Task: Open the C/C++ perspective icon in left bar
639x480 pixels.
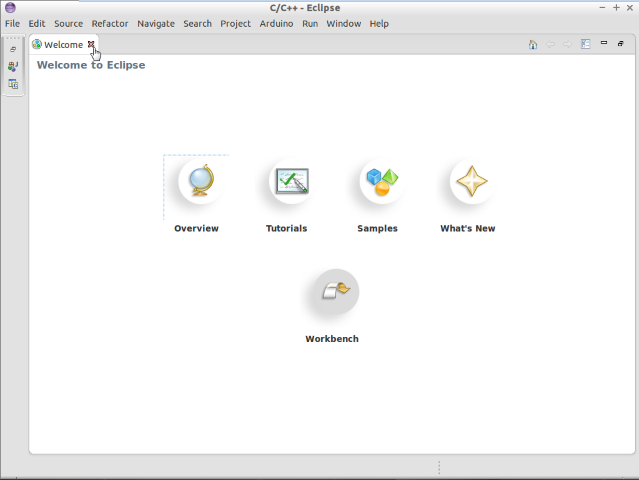Action: coord(13,84)
